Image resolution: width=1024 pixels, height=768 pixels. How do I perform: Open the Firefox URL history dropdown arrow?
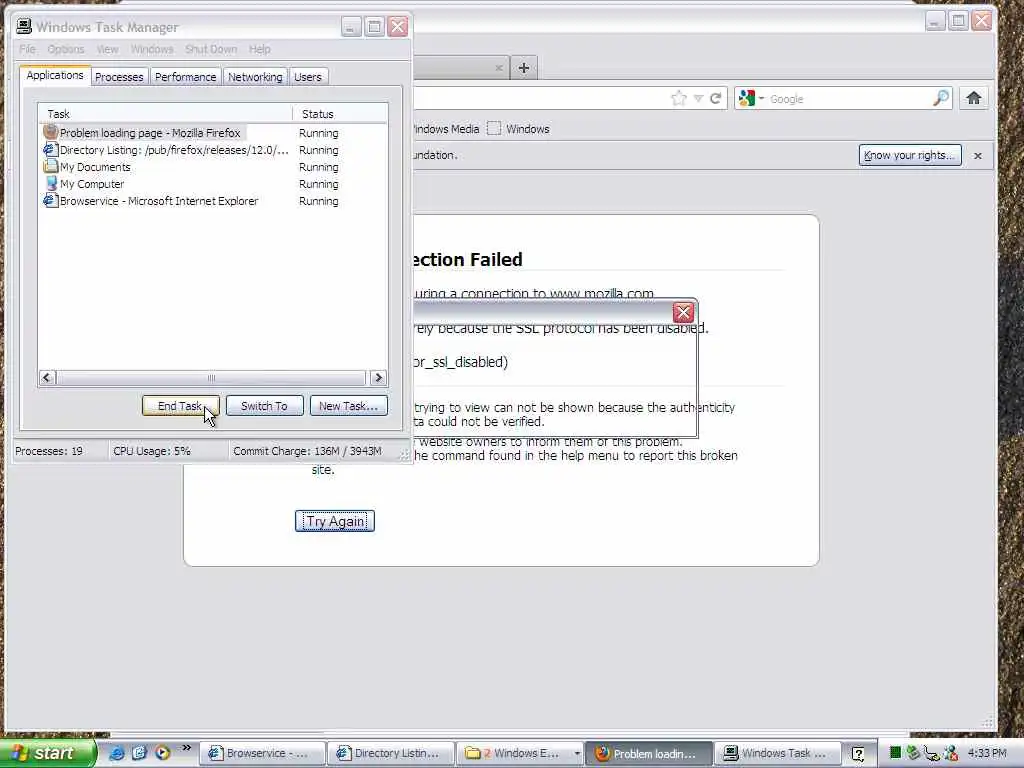pyautogui.click(x=698, y=99)
